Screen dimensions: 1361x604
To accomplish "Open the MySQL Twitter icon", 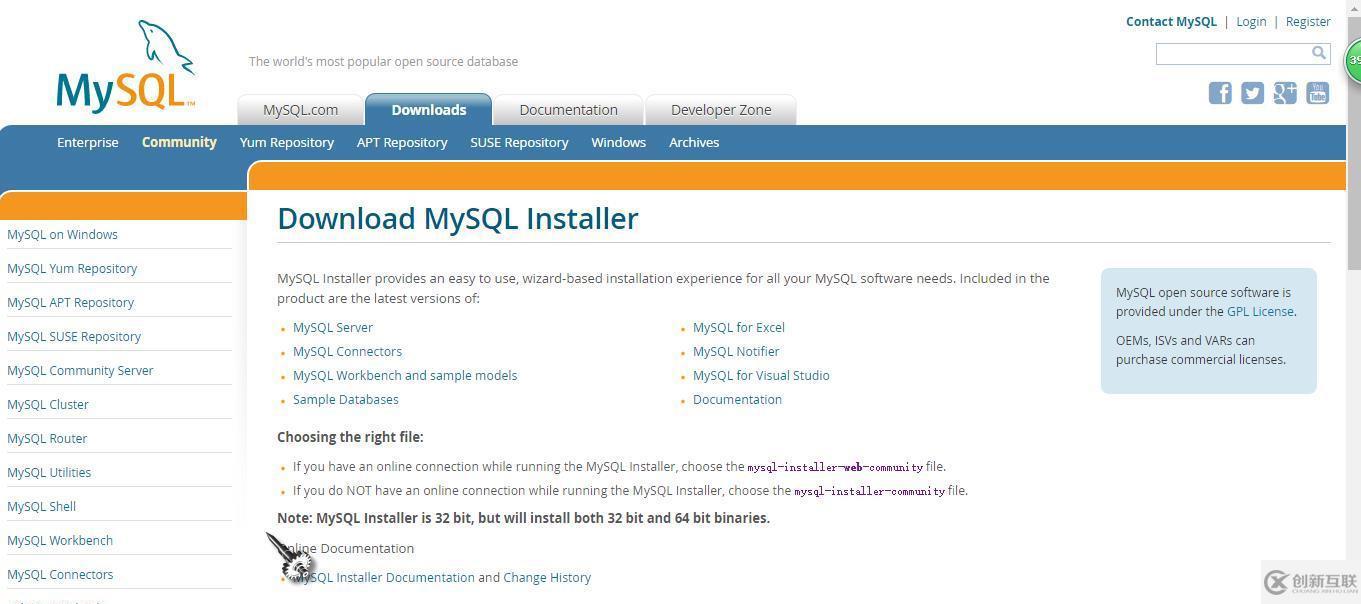I will pos(1252,93).
